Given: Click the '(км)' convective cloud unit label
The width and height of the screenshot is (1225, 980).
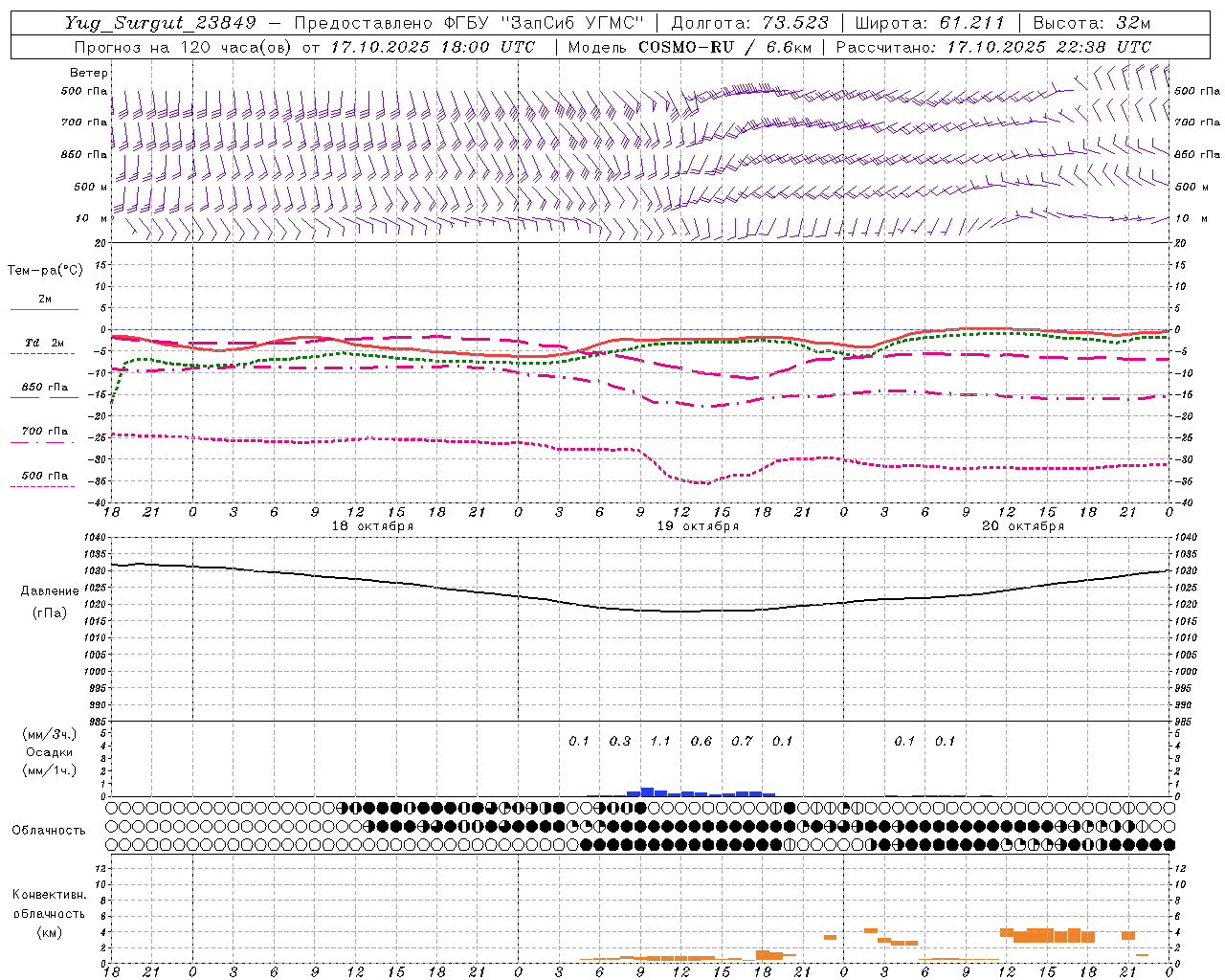Looking at the screenshot, I should pos(49,932).
